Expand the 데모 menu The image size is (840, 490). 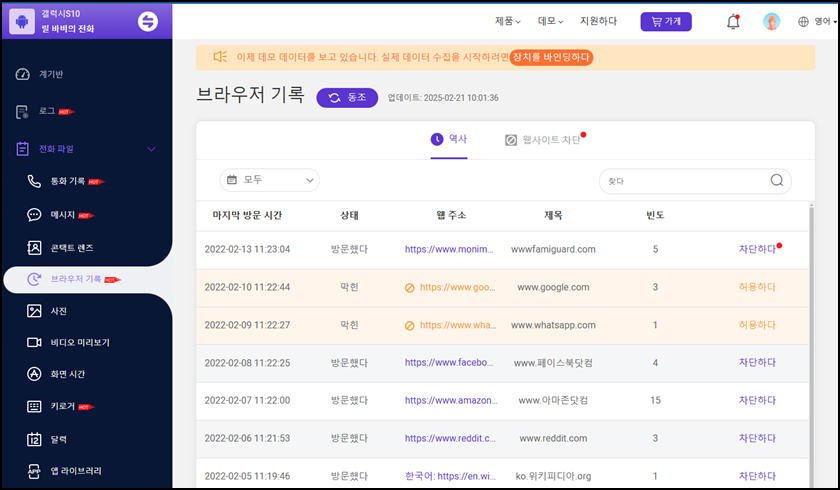pyautogui.click(x=550, y=21)
